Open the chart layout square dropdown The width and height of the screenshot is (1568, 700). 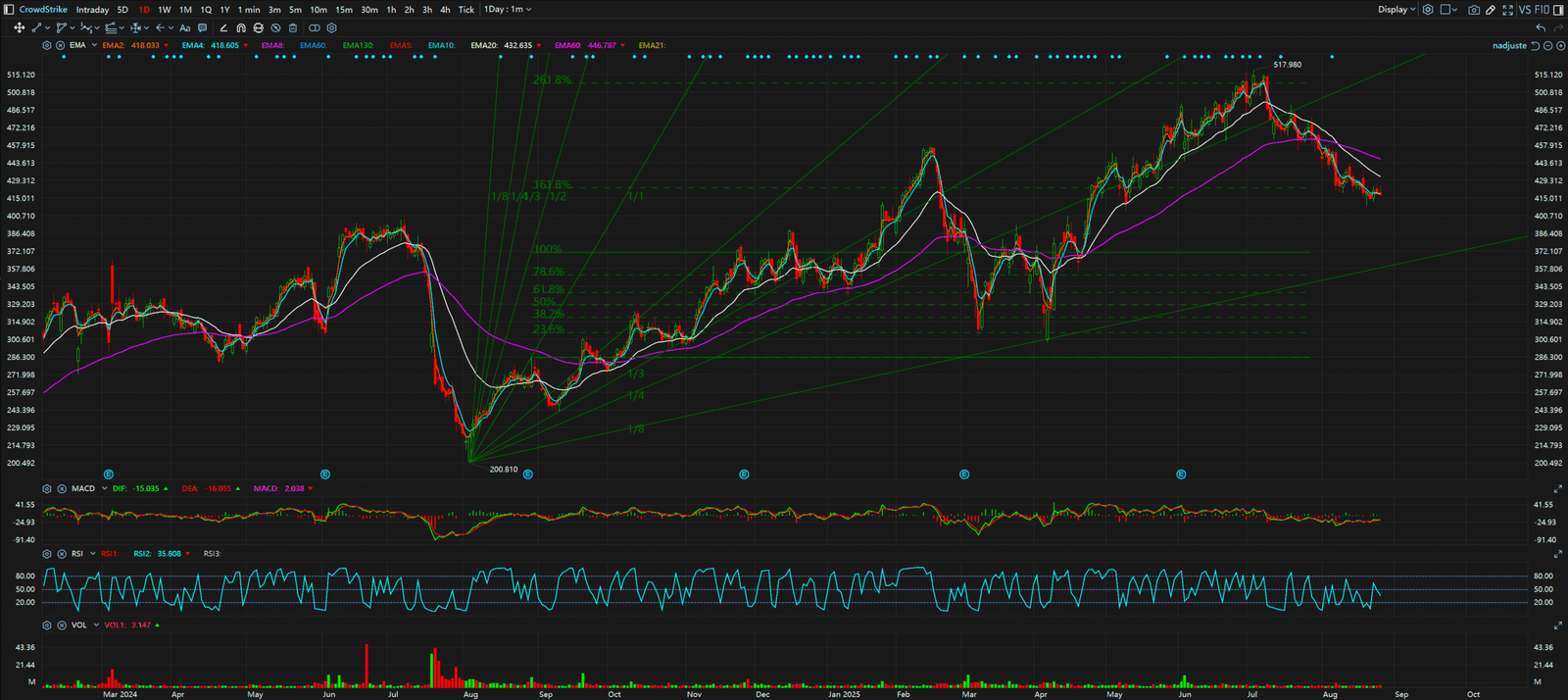[1448, 10]
